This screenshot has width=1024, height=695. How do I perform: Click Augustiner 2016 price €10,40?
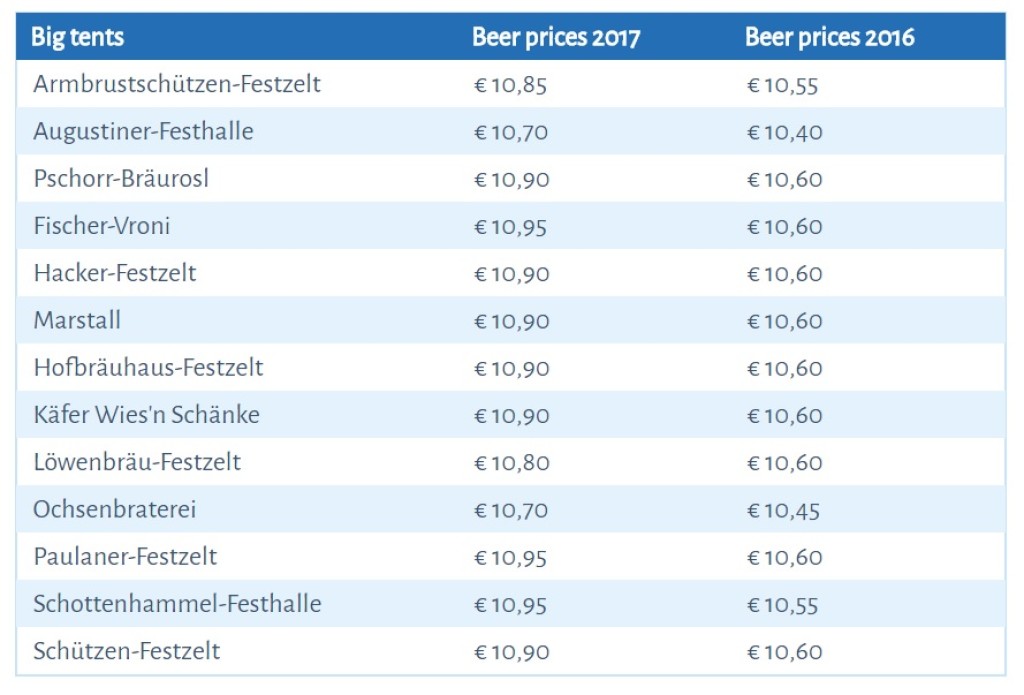[784, 132]
